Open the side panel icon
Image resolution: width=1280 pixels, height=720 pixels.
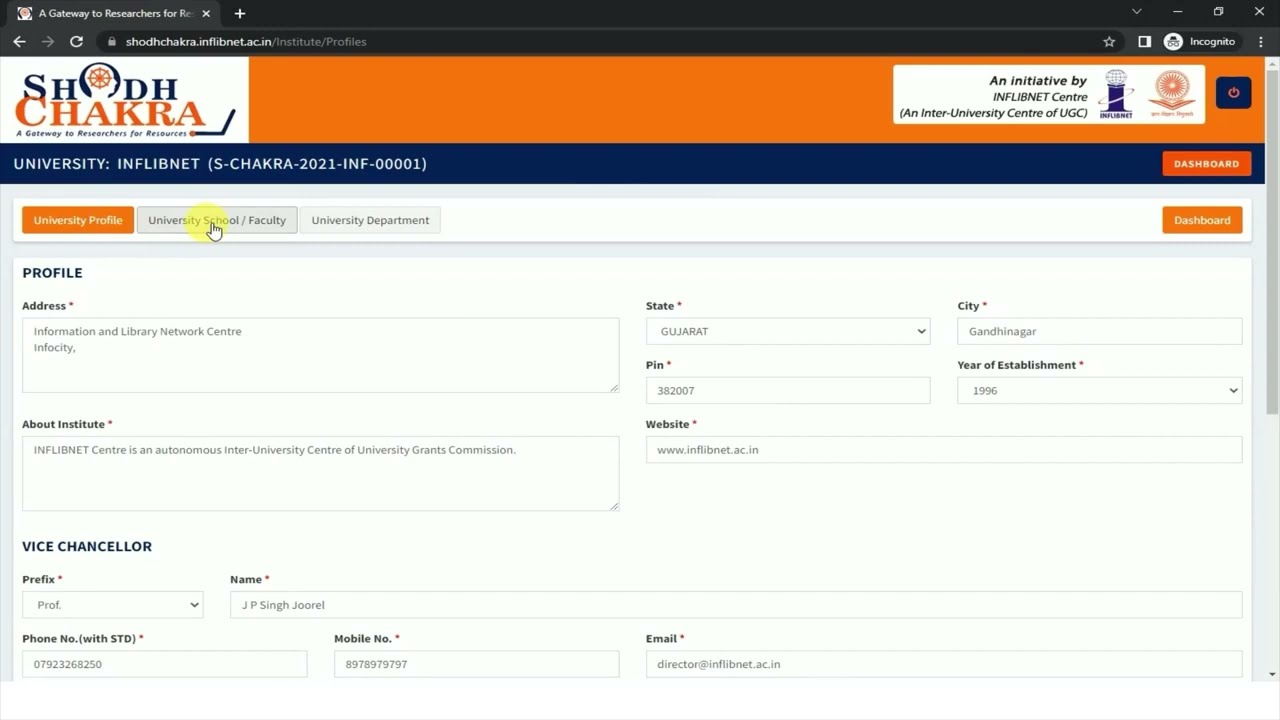click(x=1144, y=42)
